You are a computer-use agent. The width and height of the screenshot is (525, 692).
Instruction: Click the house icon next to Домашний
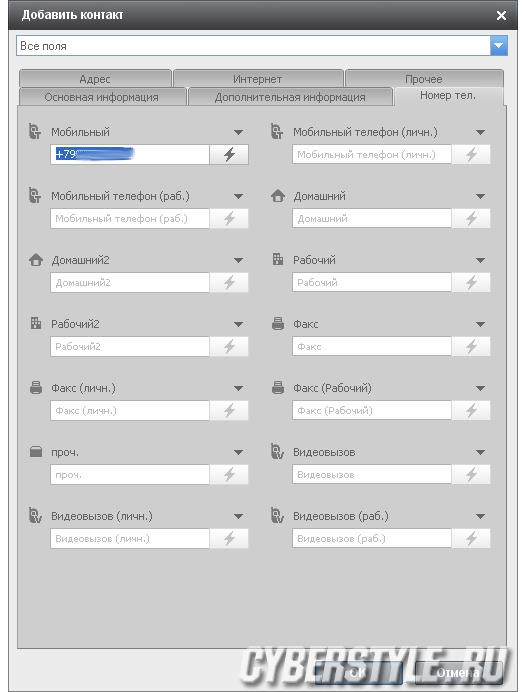pos(278,196)
